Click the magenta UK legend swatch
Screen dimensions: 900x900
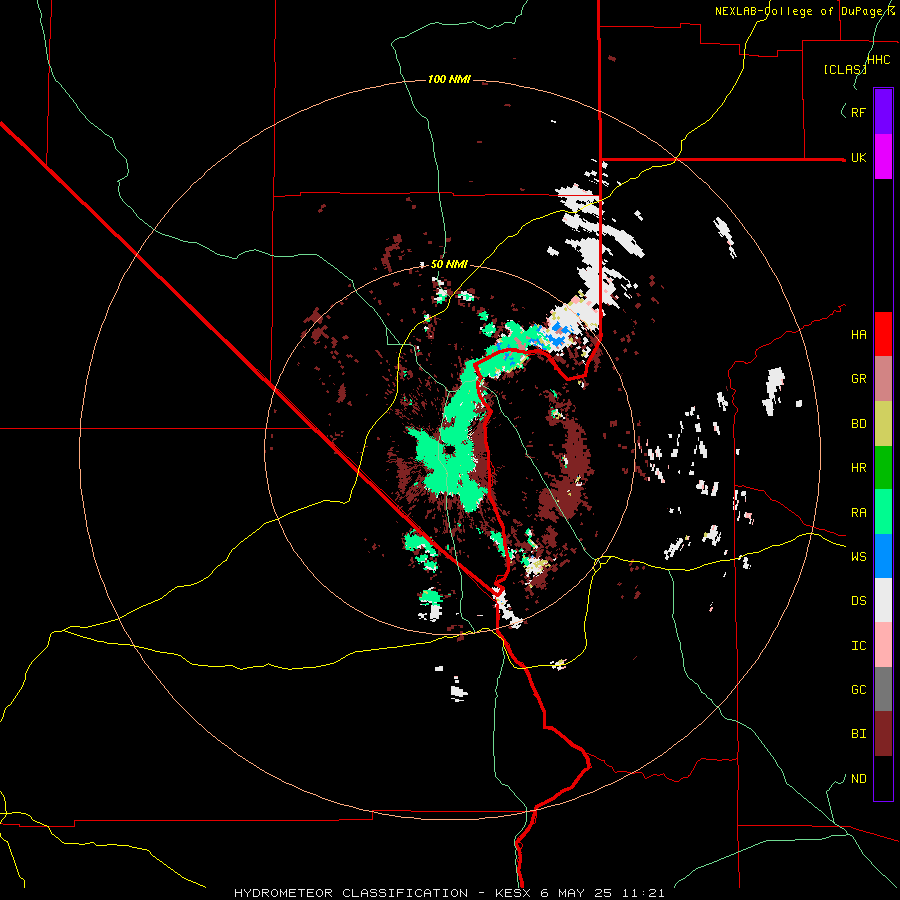(883, 157)
